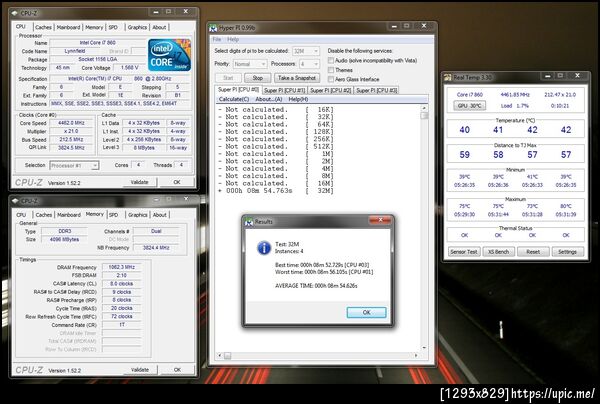Switch to Super PI [CPU #2] tab
The height and width of the screenshot is (404, 600).
pos(331,90)
